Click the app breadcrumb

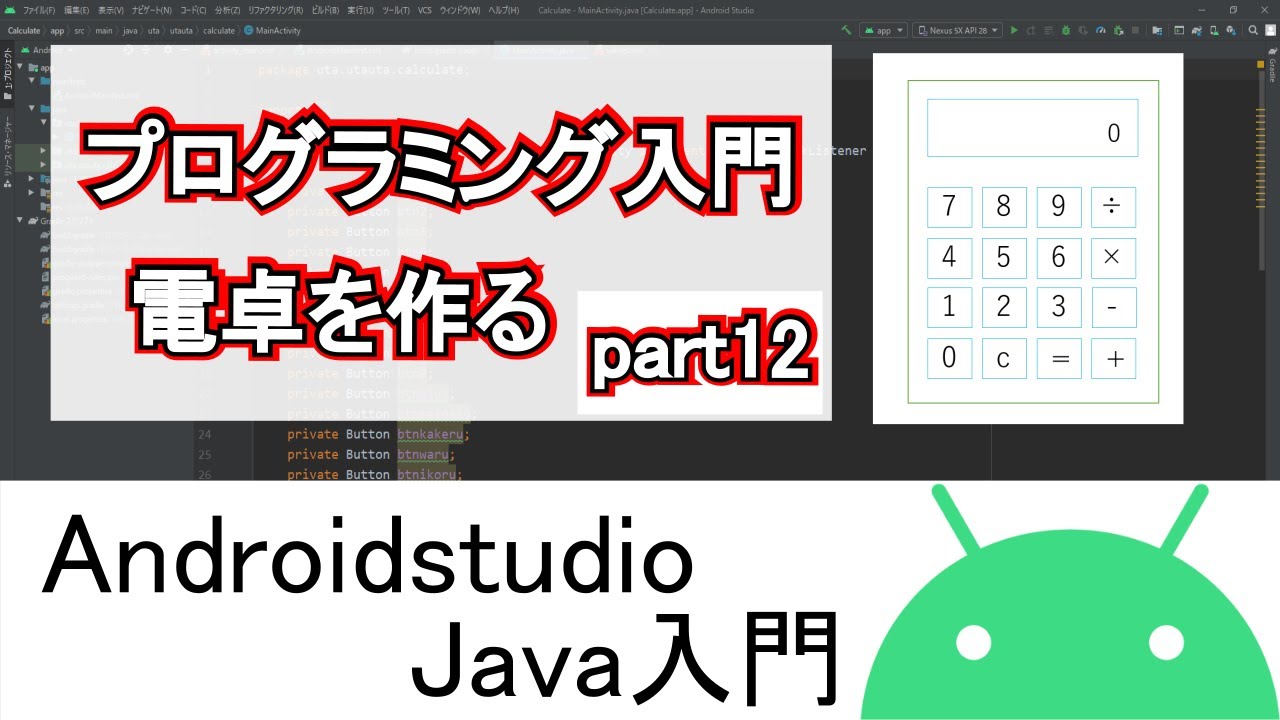(x=57, y=30)
